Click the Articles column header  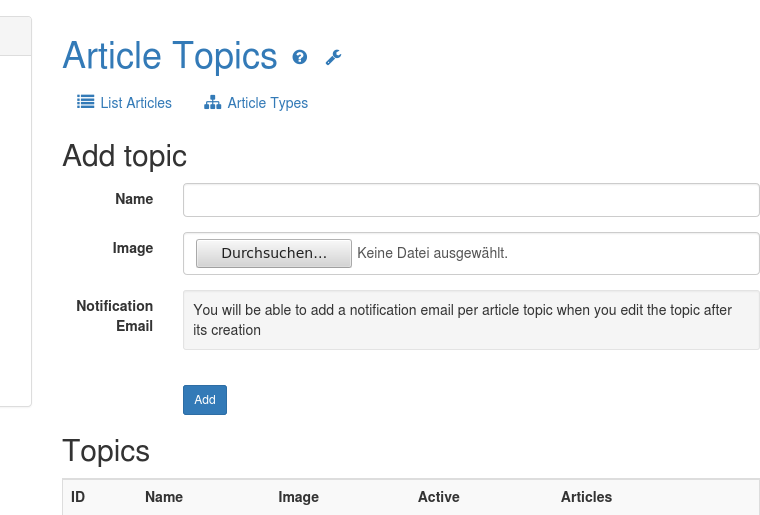click(586, 497)
